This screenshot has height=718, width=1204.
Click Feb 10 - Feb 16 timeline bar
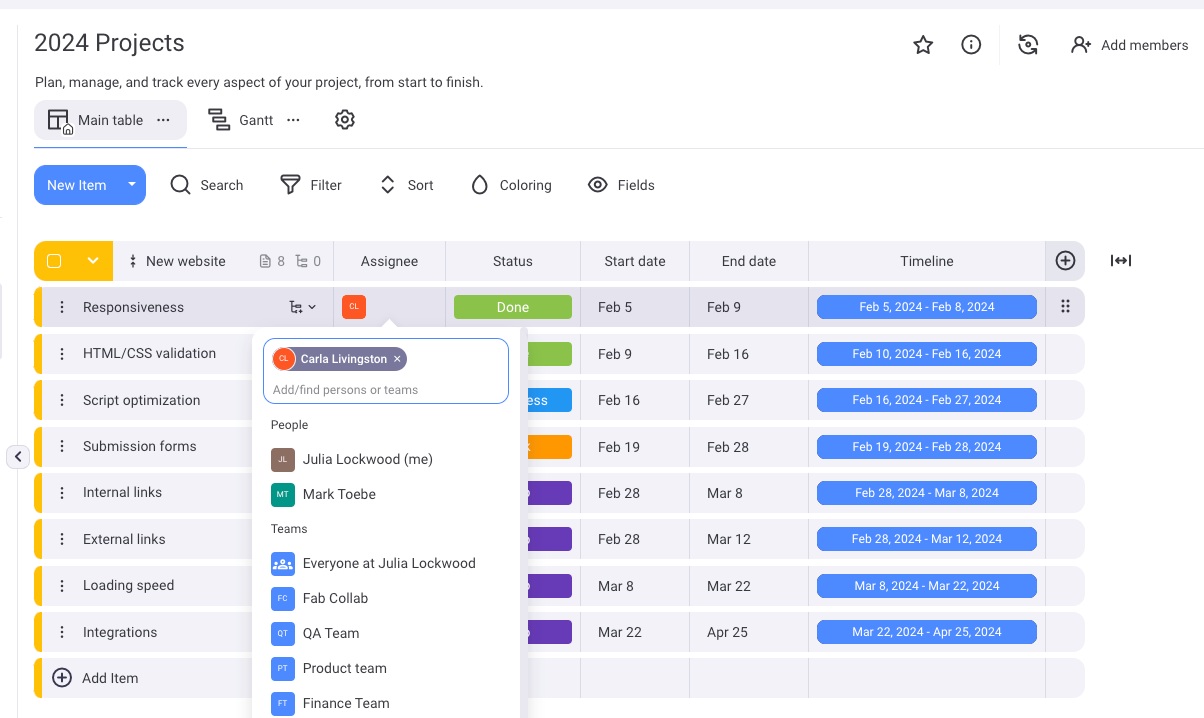(927, 353)
